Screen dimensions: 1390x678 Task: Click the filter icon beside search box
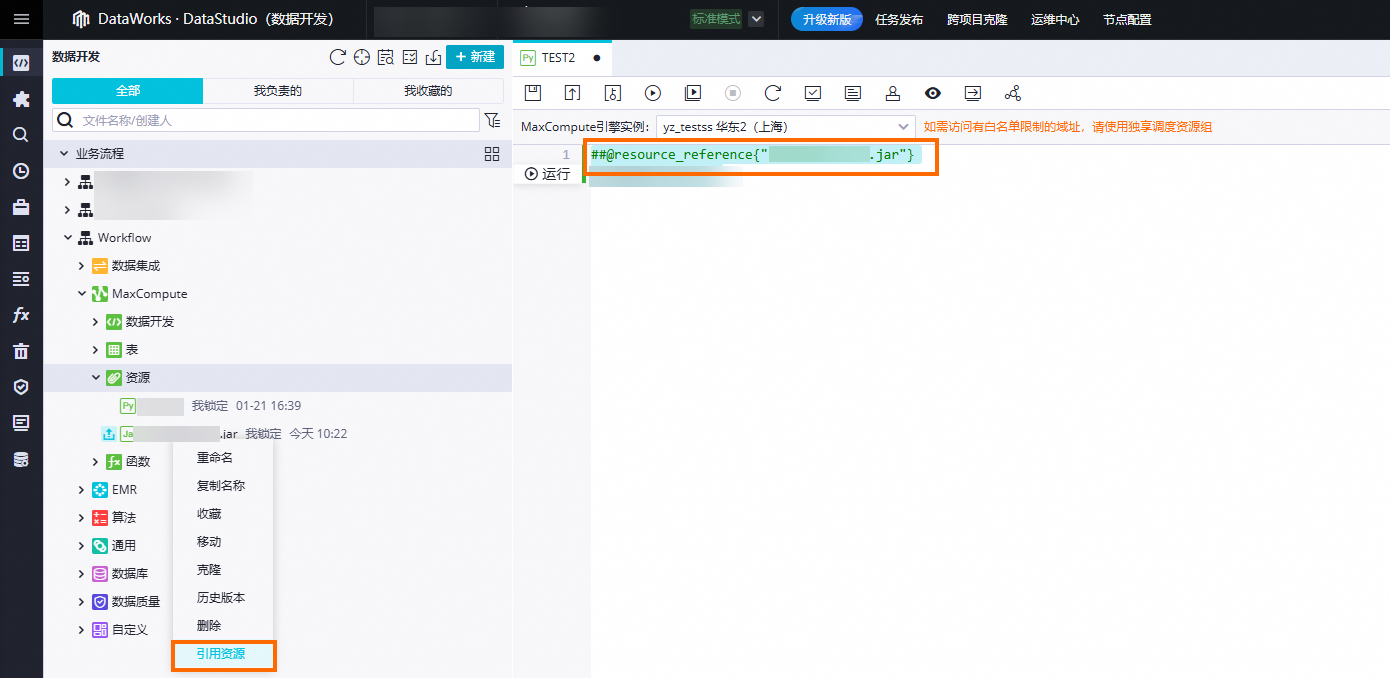tap(492, 120)
